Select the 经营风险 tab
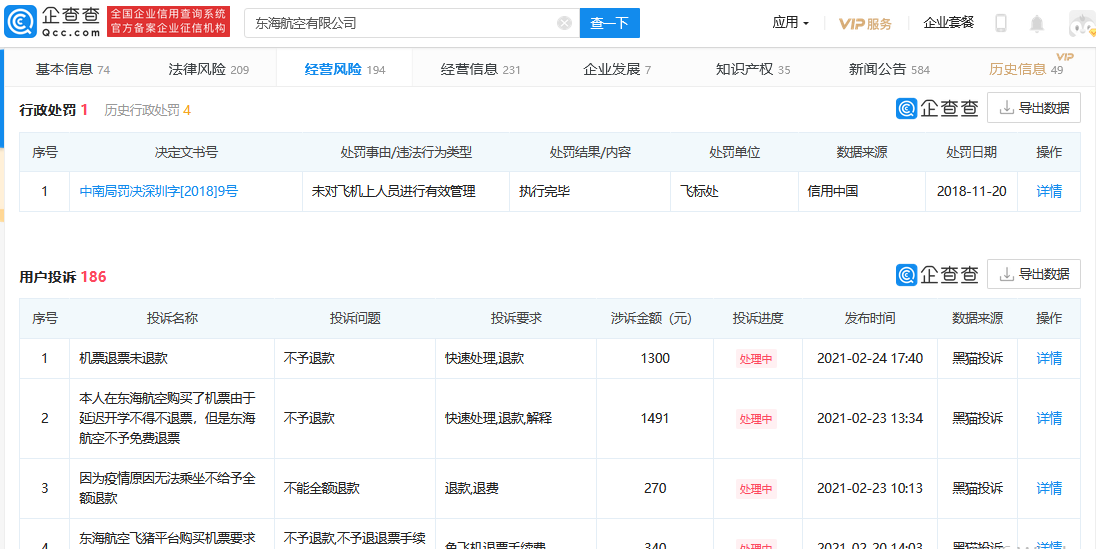The image size is (1096, 549). click(345, 69)
